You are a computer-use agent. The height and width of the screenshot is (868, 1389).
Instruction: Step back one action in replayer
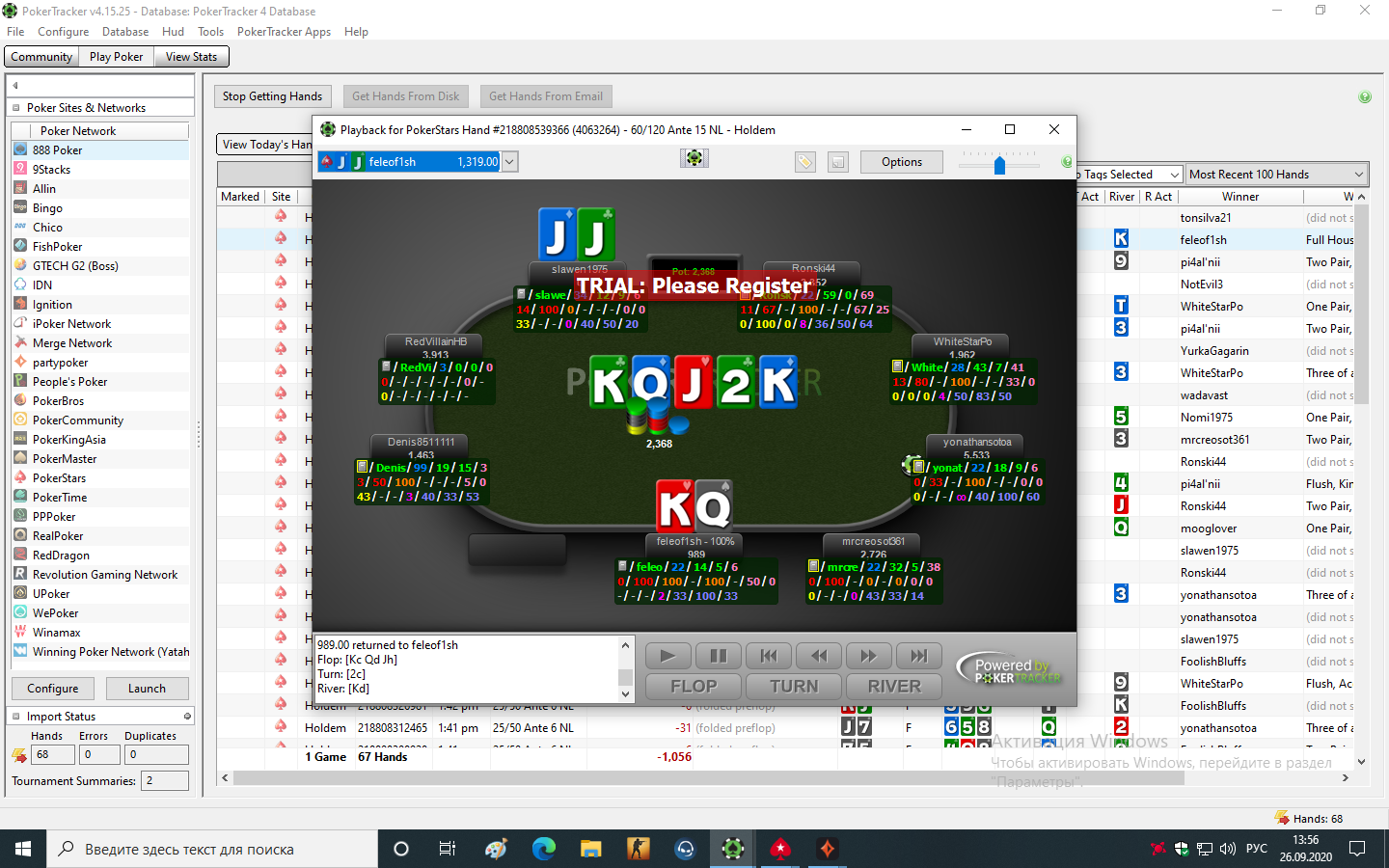pyautogui.click(x=818, y=656)
